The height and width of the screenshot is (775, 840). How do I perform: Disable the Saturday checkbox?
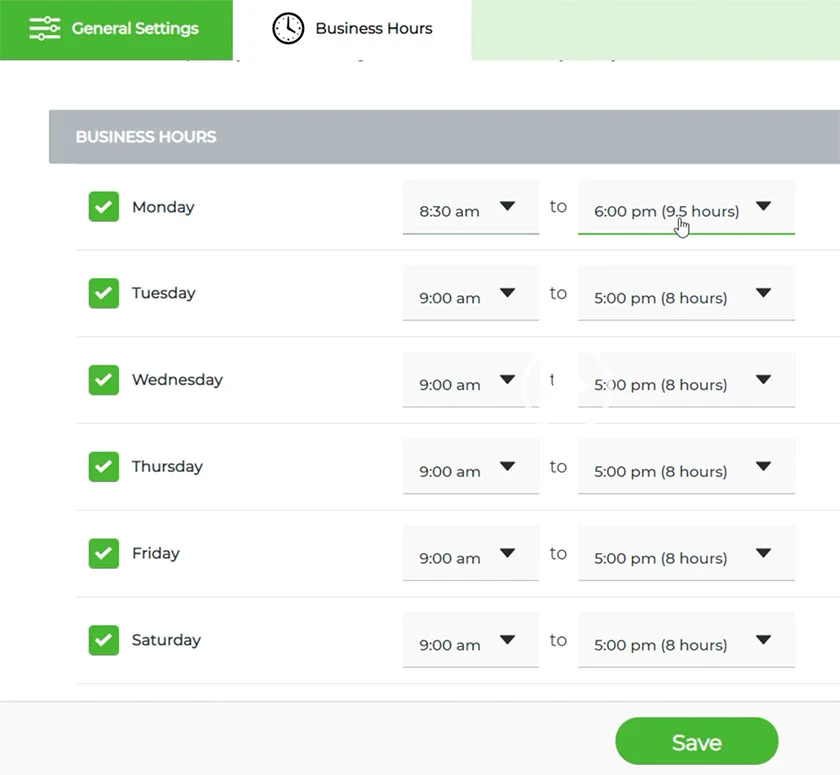coord(104,640)
